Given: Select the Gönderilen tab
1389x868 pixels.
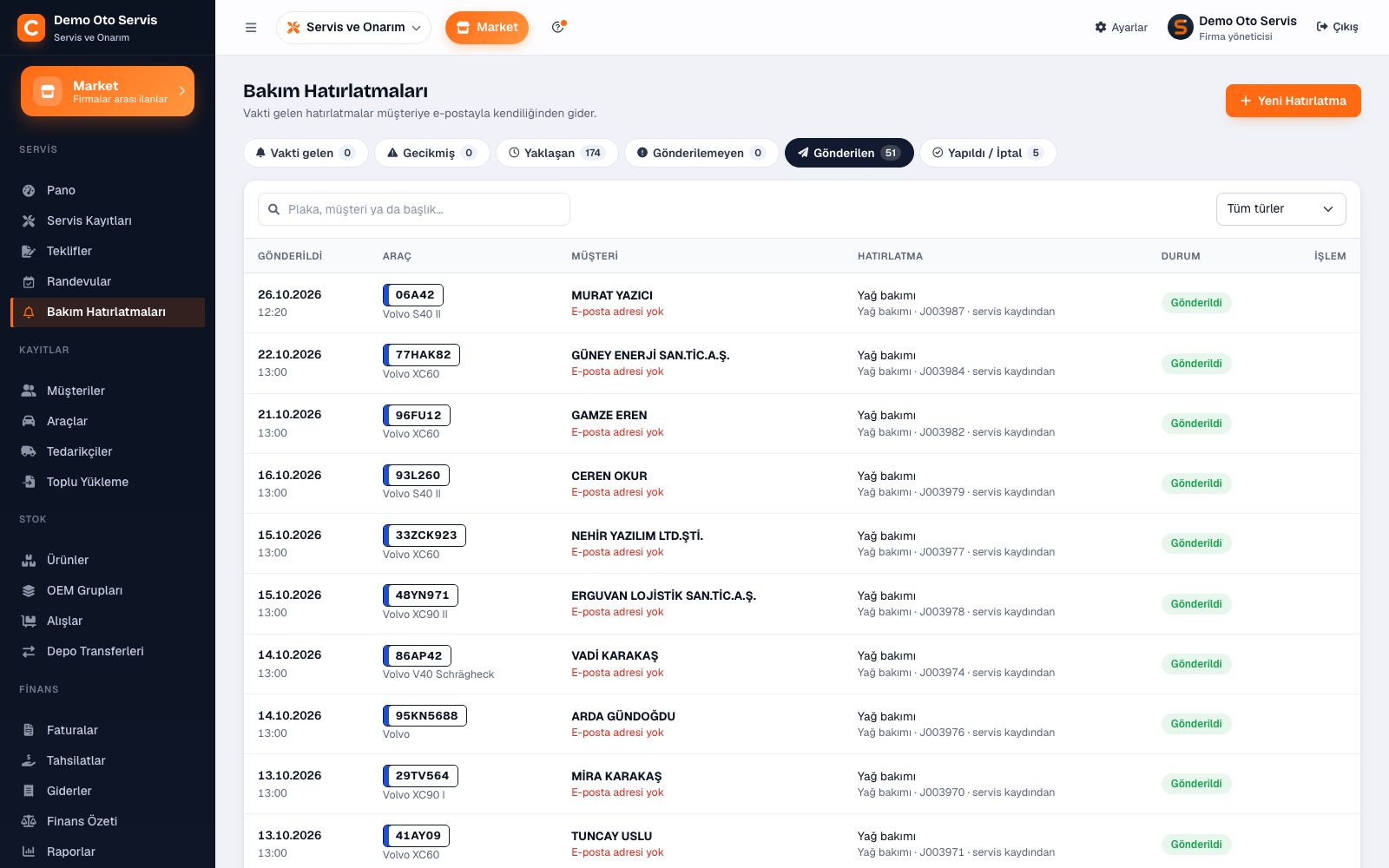Looking at the screenshot, I should [x=849, y=153].
